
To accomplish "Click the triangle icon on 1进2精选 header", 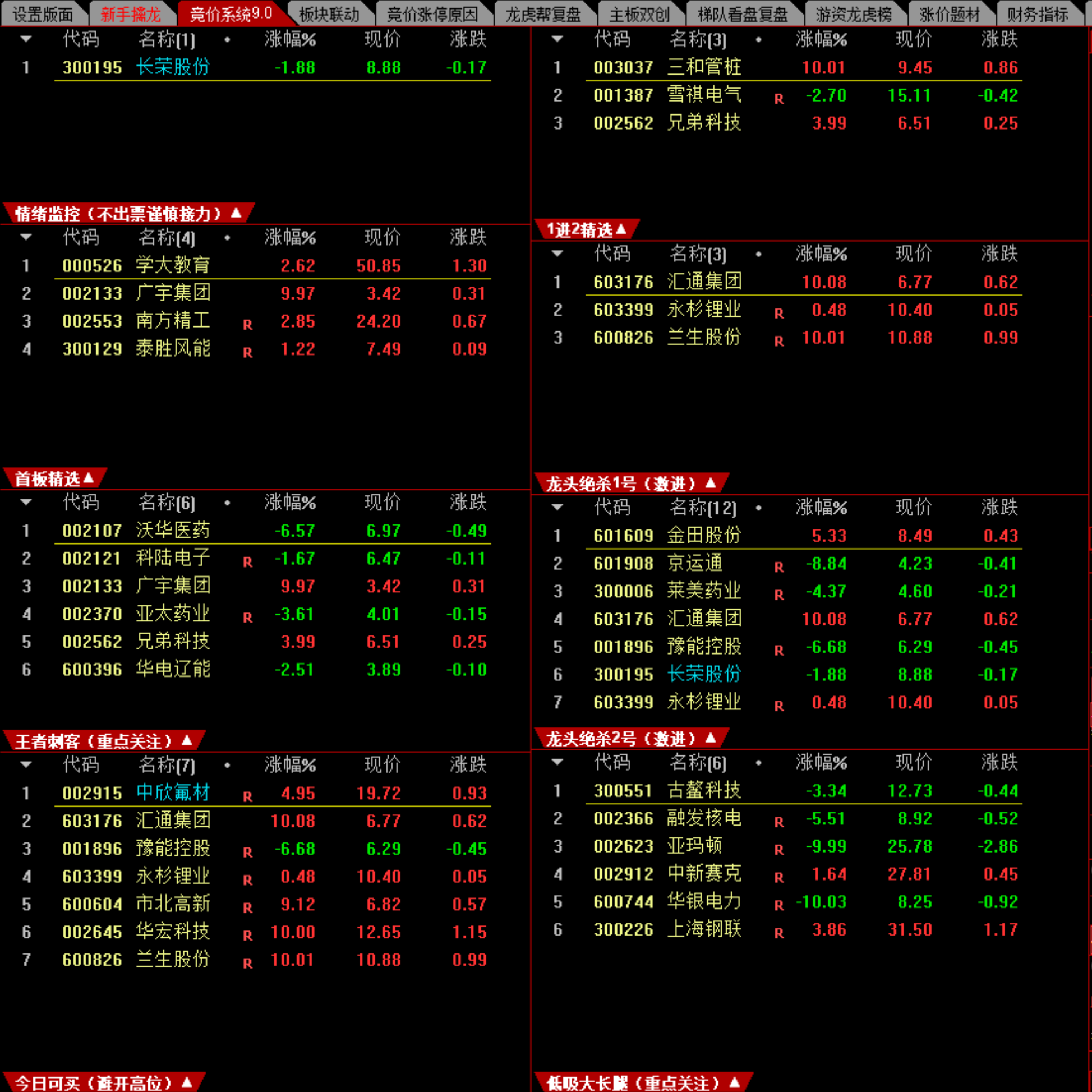I will click(621, 229).
